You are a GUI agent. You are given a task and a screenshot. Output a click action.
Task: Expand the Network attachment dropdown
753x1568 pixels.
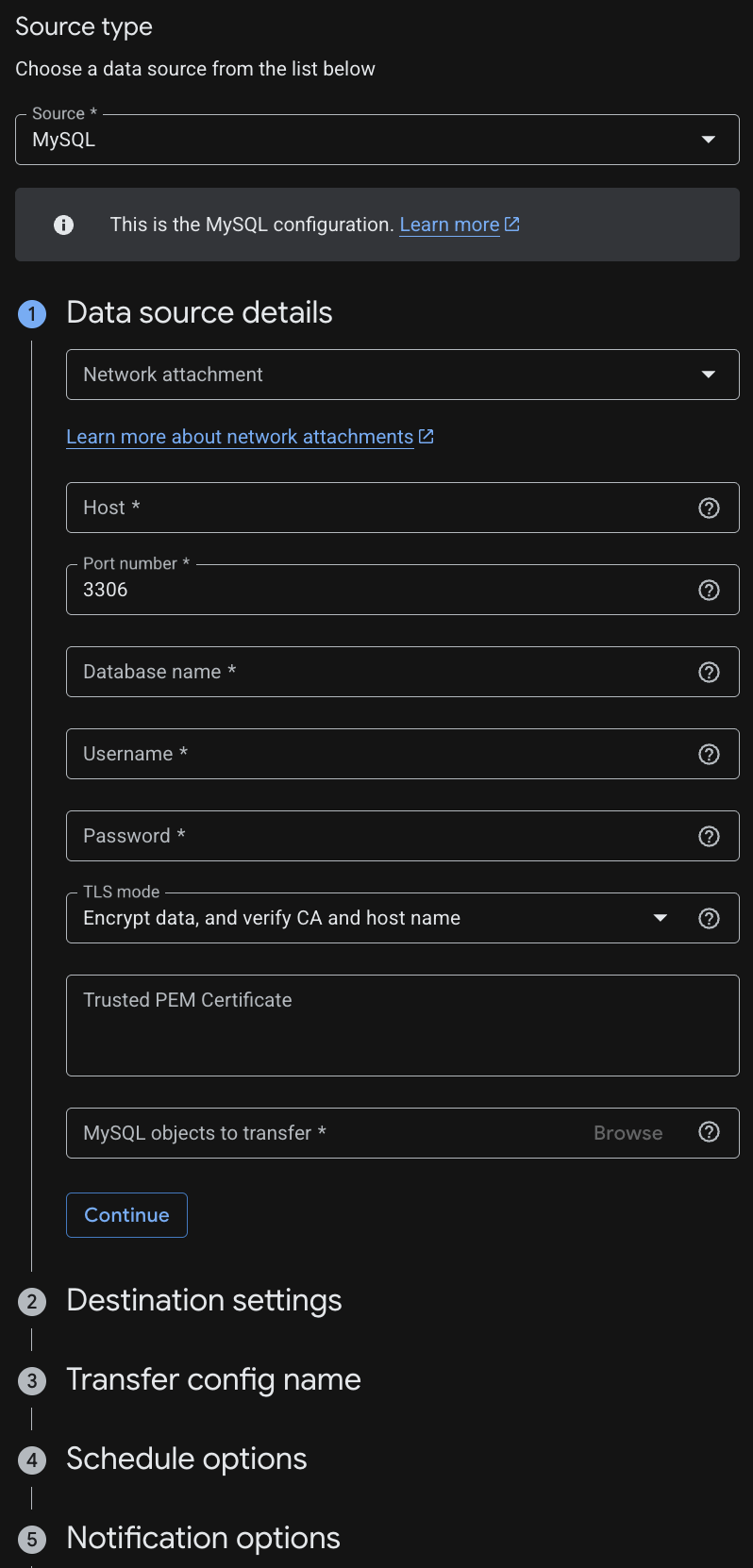[x=709, y=374]
